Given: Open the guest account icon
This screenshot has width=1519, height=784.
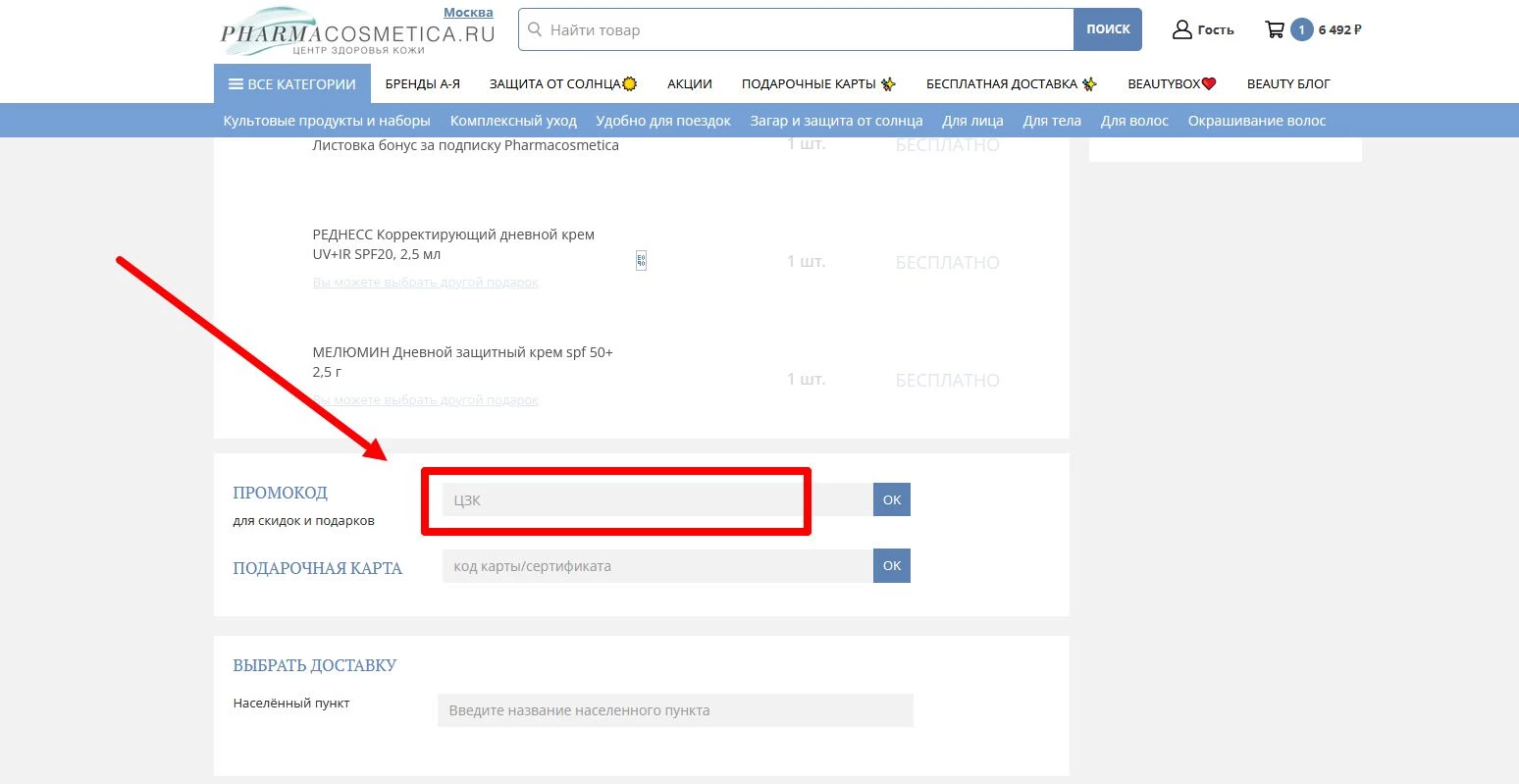Looking at the screenshot, I should (x=1181, y=29).
